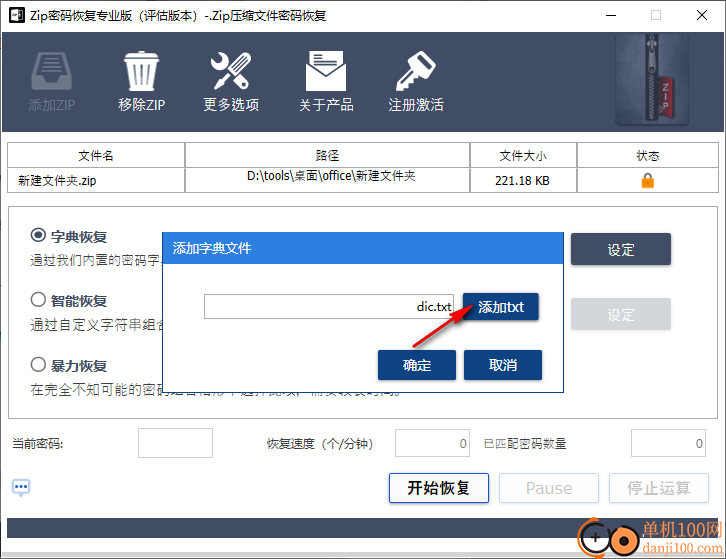Click the 已匹配密码数量 value field
Image resolution: width=726 pixels, height=559 pixels.
[668, 443]
